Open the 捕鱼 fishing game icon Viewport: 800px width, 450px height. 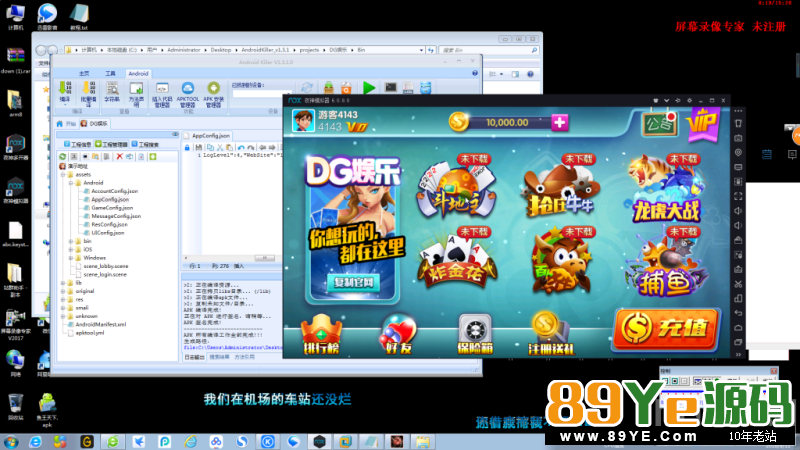[666, 263]
